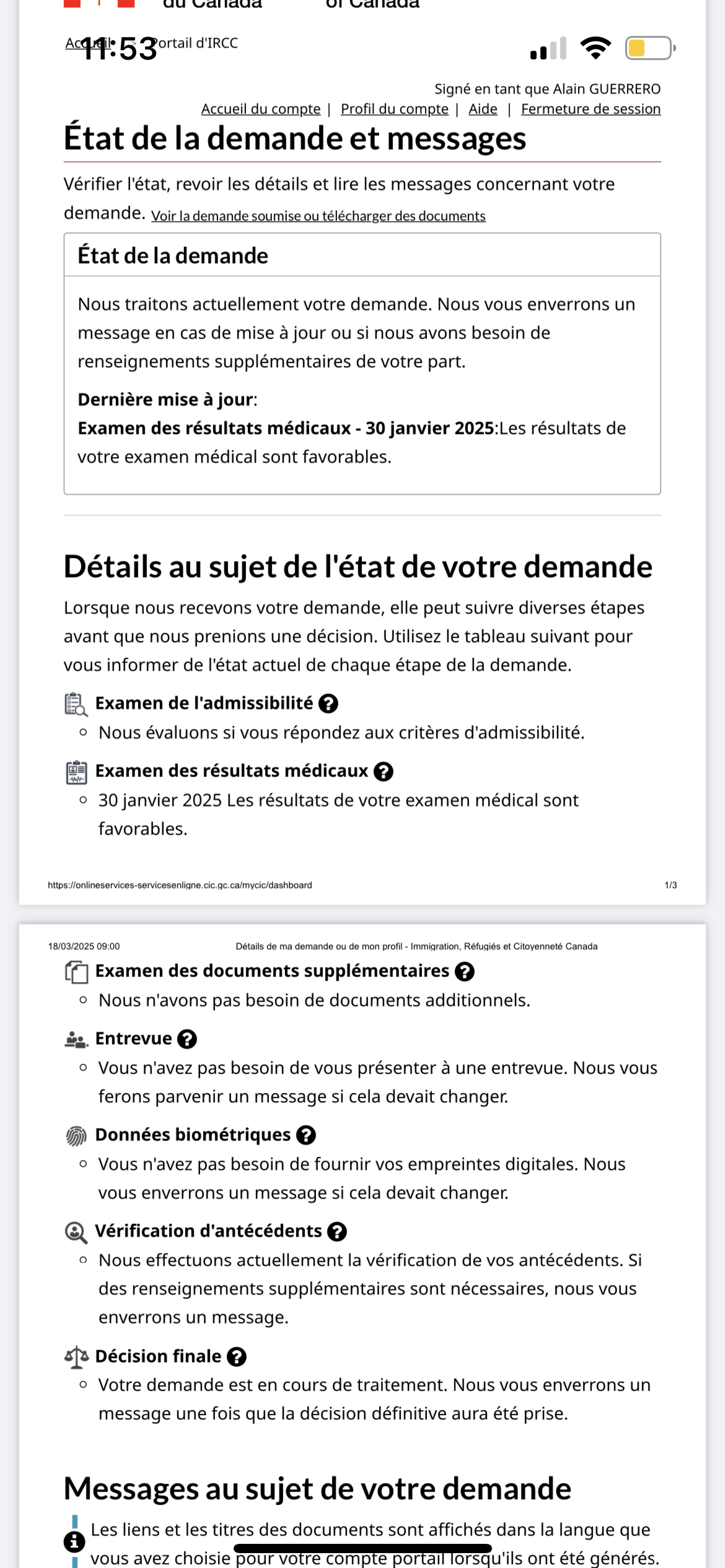Tap the État de la demande panel header
725x1568 pixels.
pos(362,255)
